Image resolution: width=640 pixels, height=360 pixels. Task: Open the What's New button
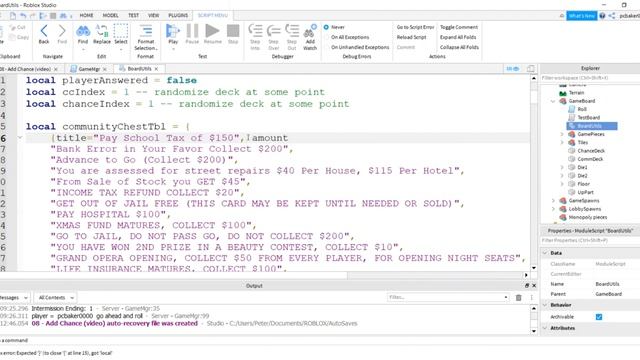tap(582, 16)
